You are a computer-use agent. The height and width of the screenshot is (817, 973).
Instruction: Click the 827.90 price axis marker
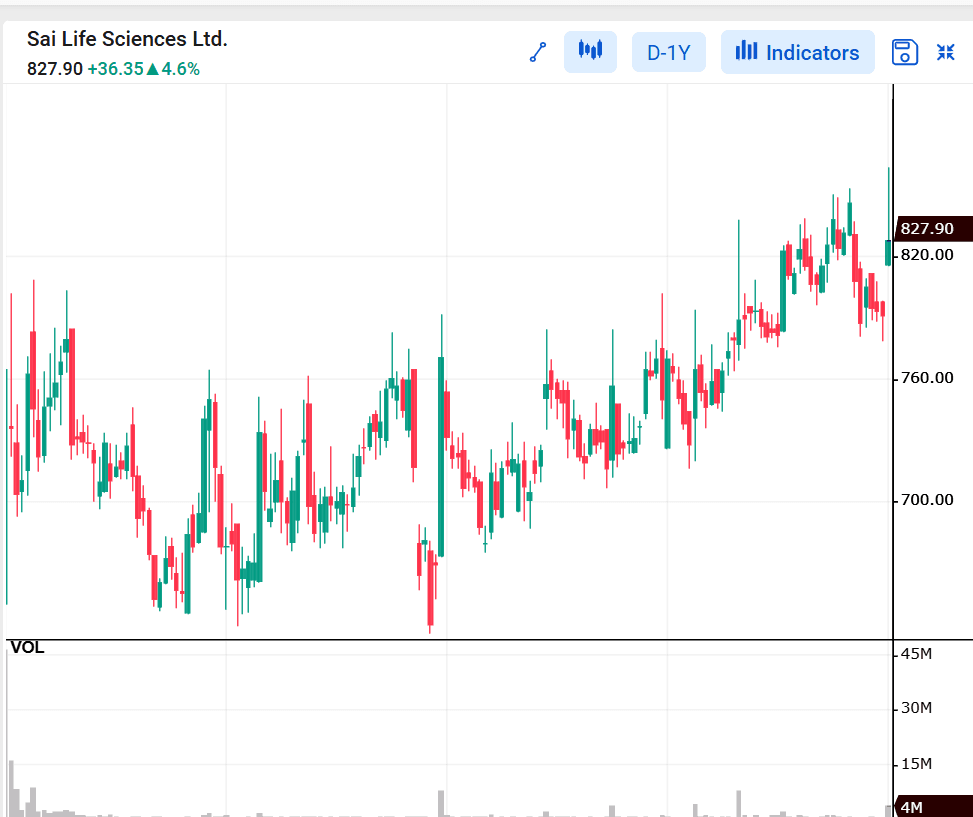933,228
